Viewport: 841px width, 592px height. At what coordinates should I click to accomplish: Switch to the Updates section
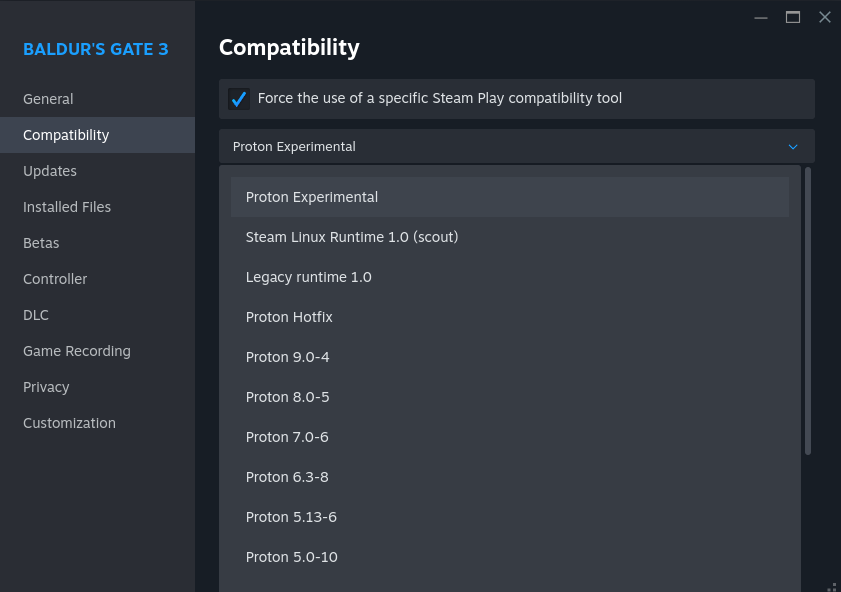[50, 171]
